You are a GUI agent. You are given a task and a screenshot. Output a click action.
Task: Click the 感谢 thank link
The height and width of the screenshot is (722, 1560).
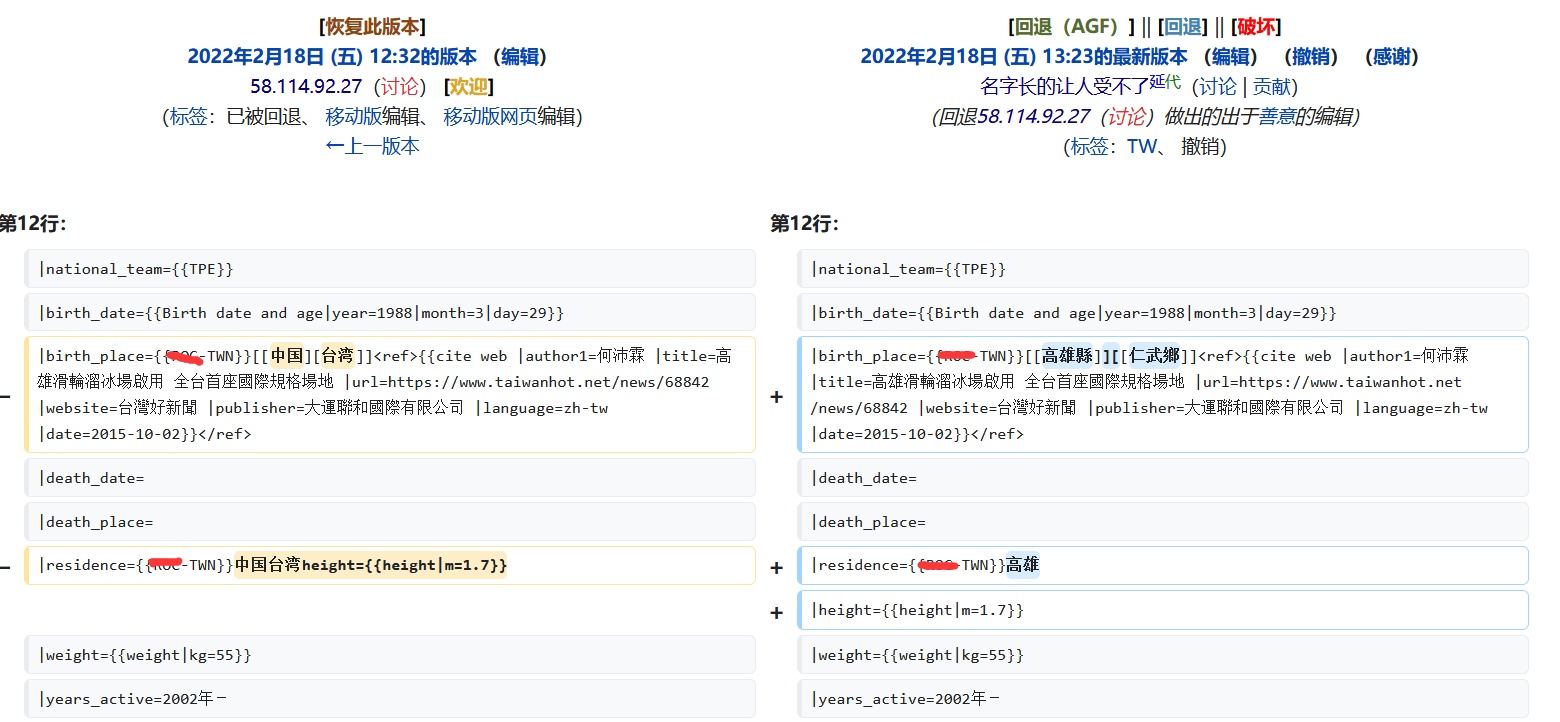point(1392,57)
